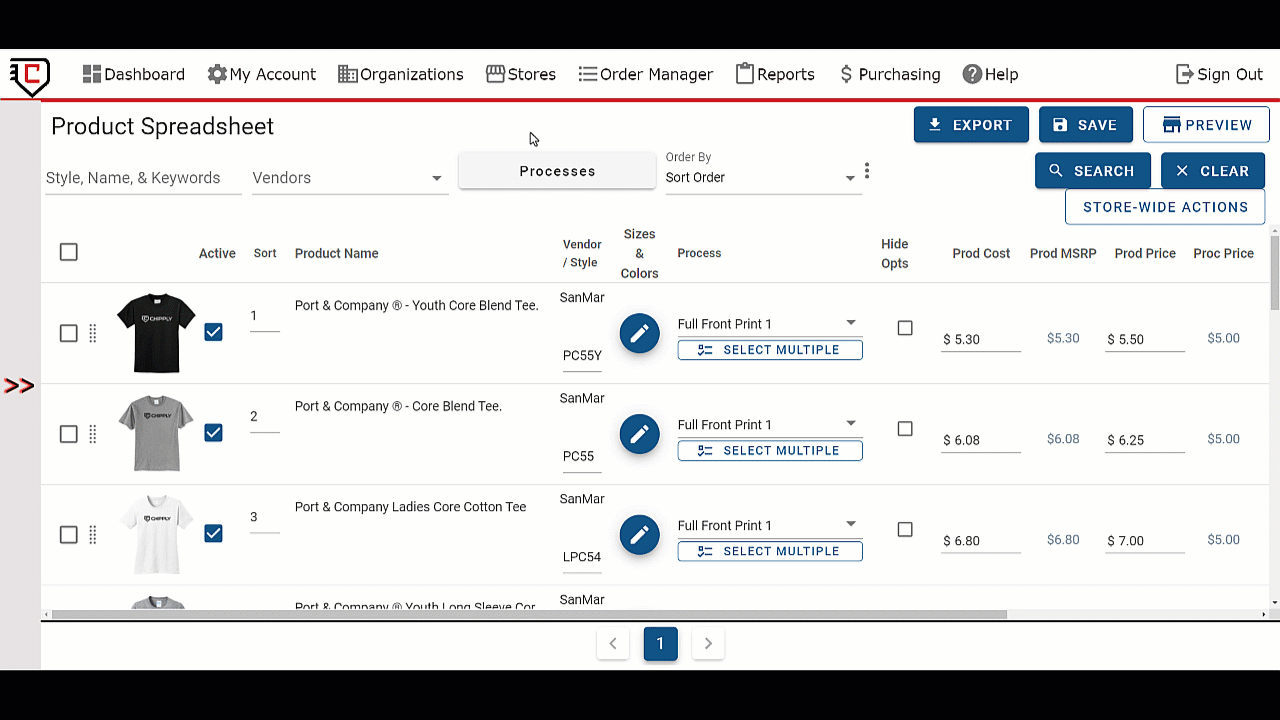Click Select Multiple for PC55Y row

pyautogui.click(x=770, y=350)
